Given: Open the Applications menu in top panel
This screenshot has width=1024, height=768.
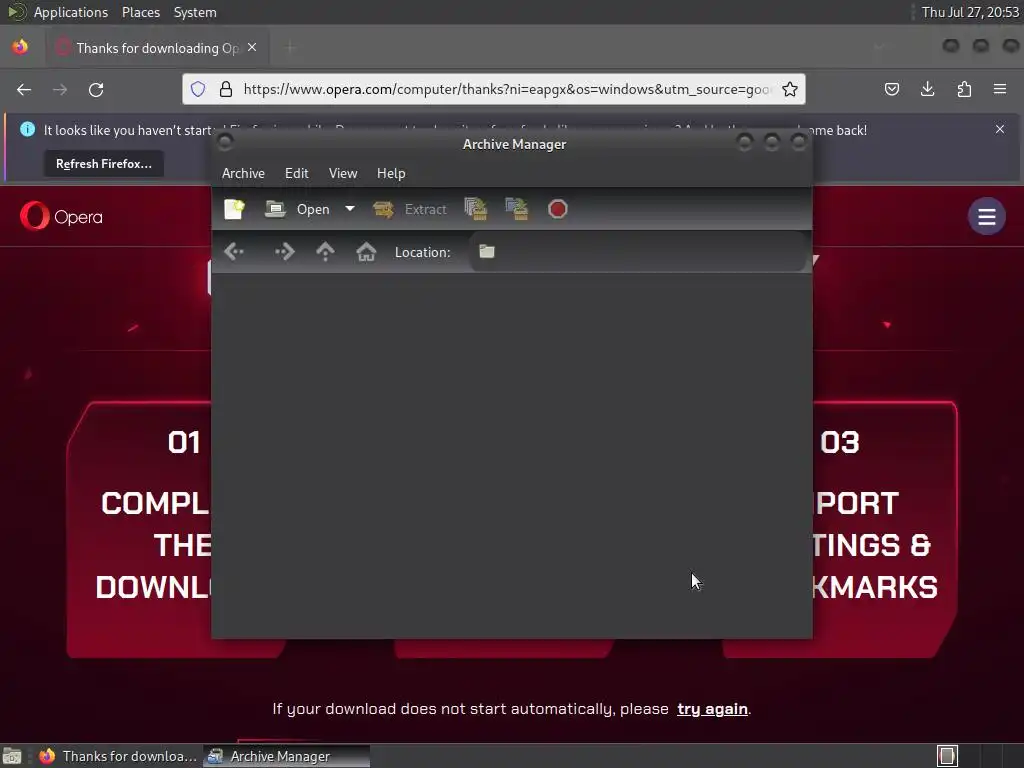Looking at the screenshot, I should point(71,12).
